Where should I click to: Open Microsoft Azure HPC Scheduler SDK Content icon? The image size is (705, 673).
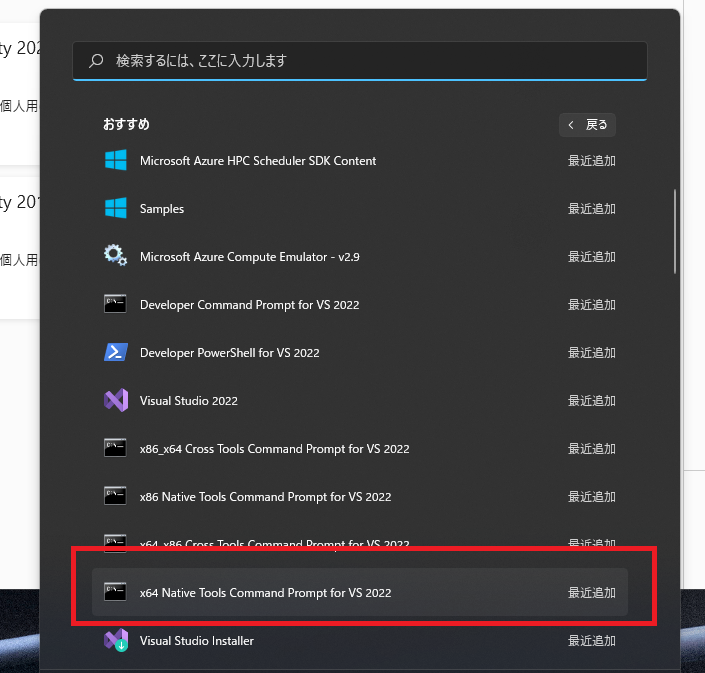point(116,160)
